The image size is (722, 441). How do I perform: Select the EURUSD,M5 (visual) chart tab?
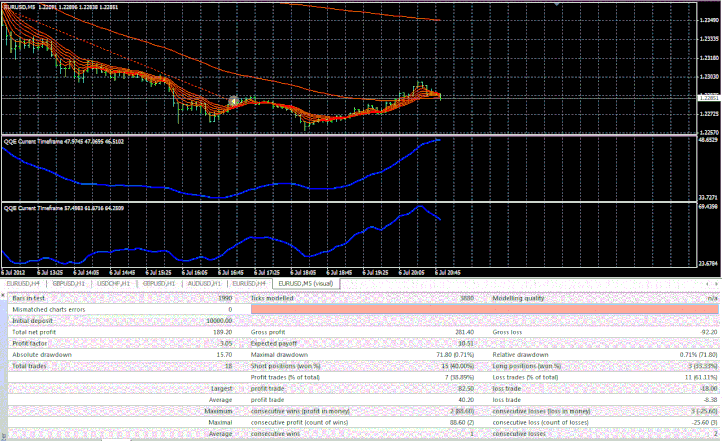coord(306,284)
